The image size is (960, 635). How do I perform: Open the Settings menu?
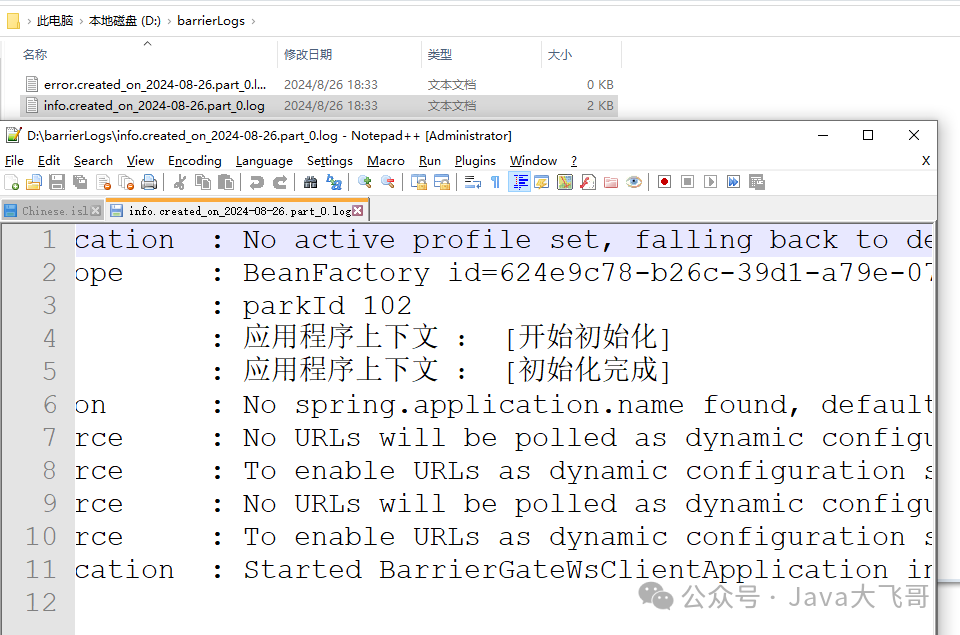(330, 161)
